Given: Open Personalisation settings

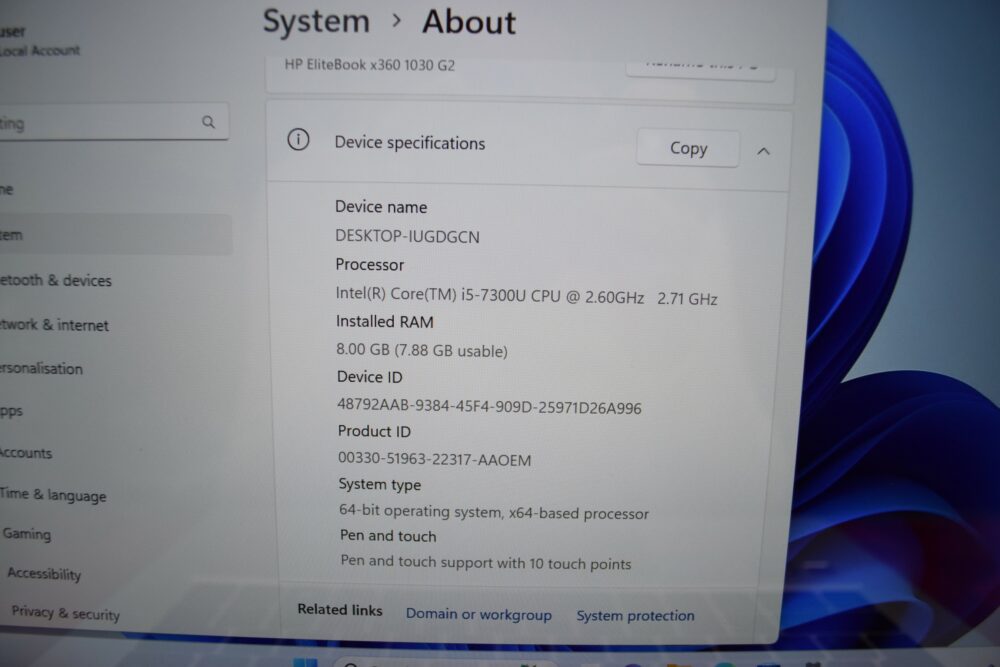Looking at the screenshot, I should 41,369.
